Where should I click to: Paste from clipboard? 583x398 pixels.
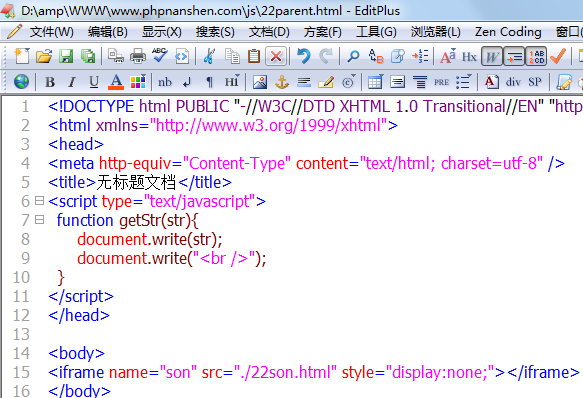[x=254, y=56]
